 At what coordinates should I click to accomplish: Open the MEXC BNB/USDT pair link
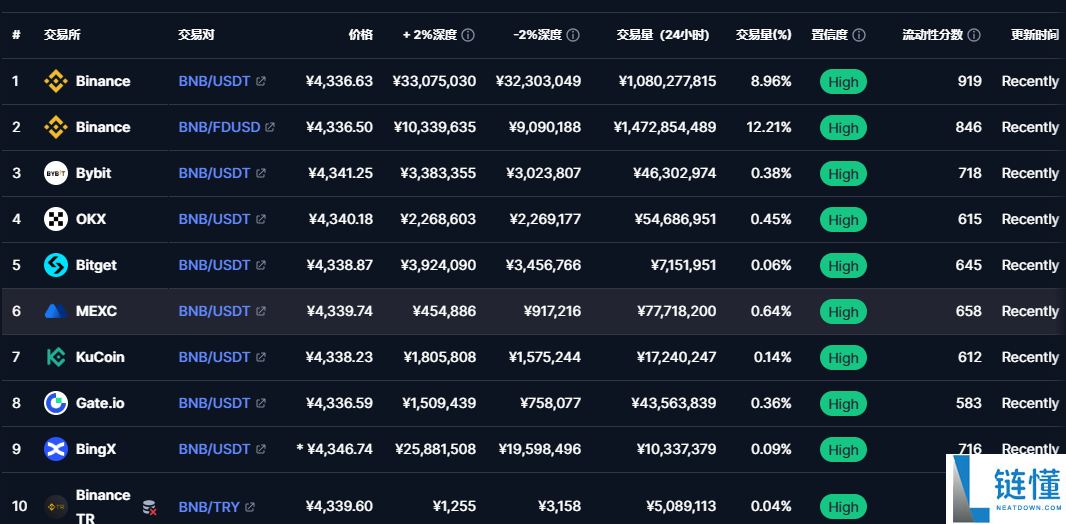pos(214,311)
